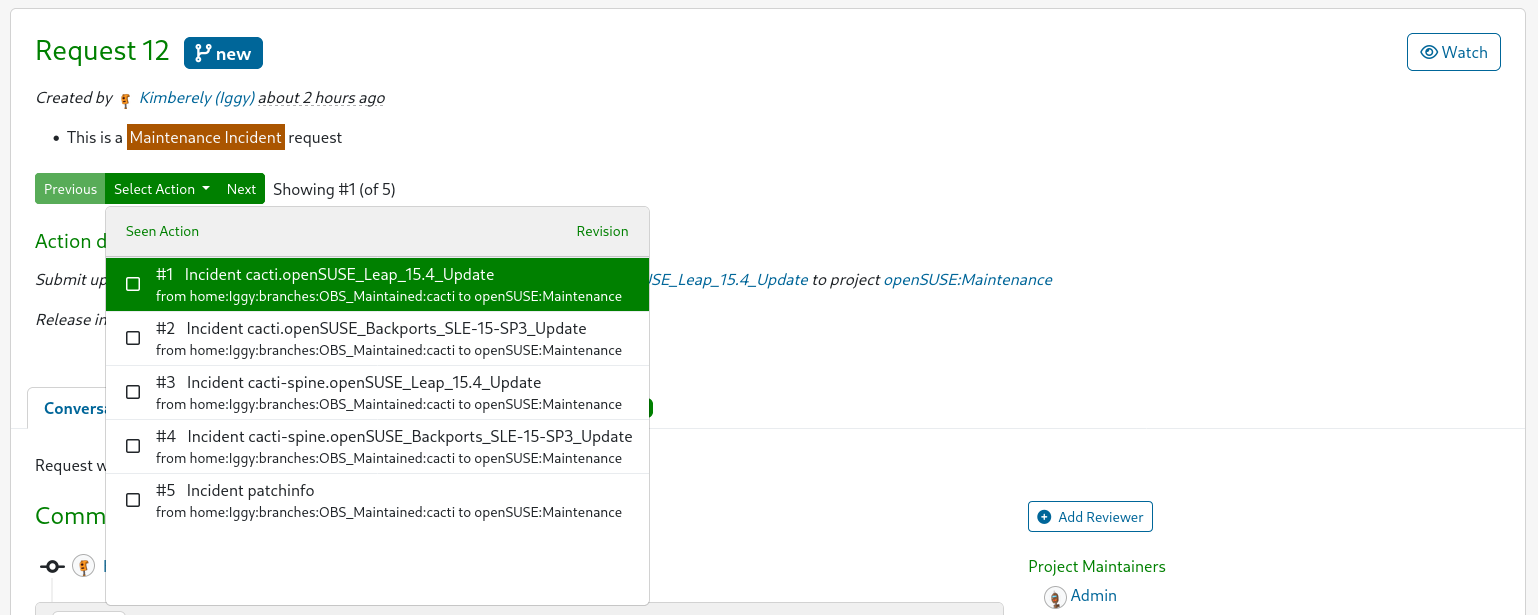This screenshot has width=1538, height=615.
Task: Check the box for action #1 cacti Leap update
Action: 133,284
